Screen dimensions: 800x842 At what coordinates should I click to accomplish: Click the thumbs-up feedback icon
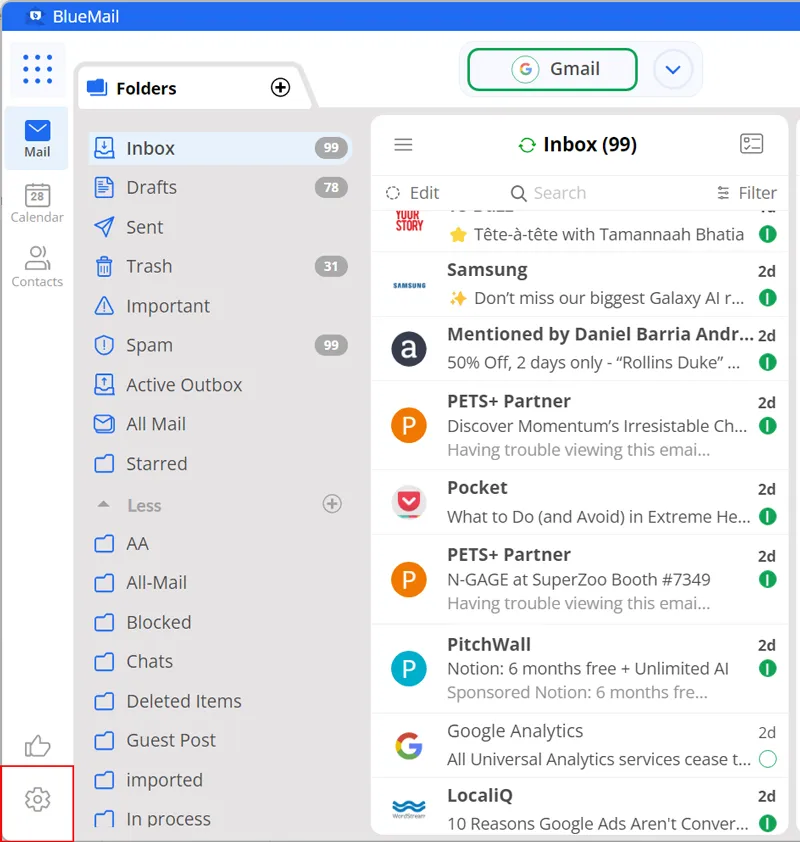38,745
